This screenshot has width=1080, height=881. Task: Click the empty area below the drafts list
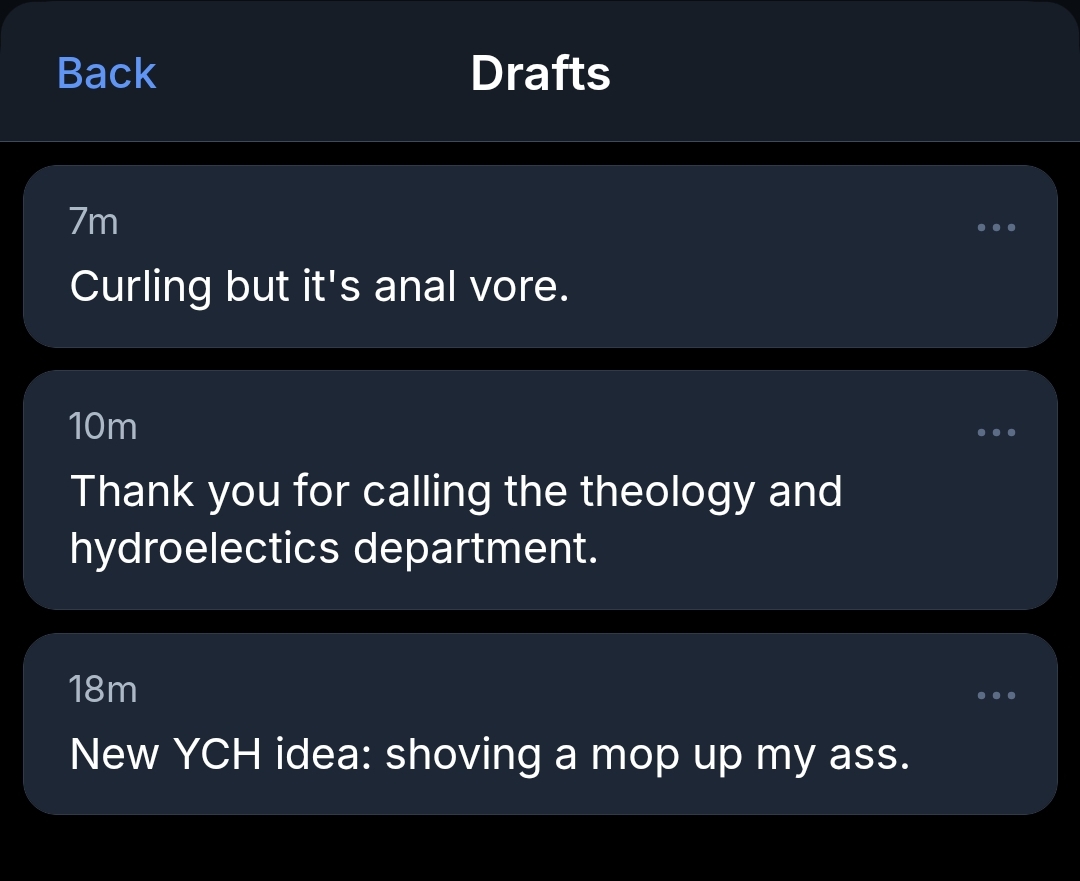(540, 848)
